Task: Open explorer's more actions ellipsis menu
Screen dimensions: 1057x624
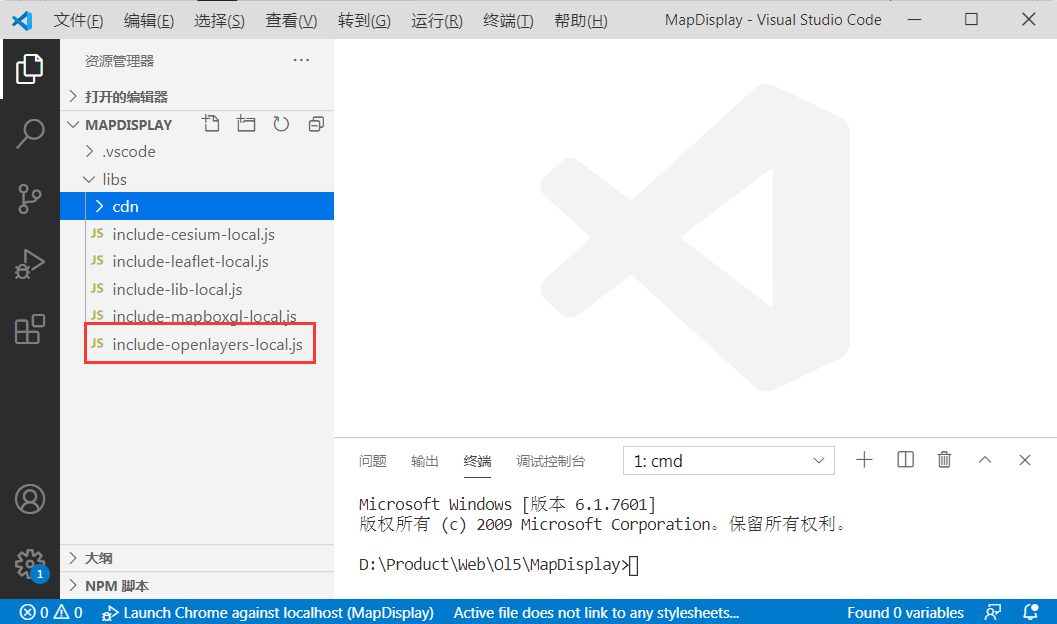Action: (x=301, y=61)
